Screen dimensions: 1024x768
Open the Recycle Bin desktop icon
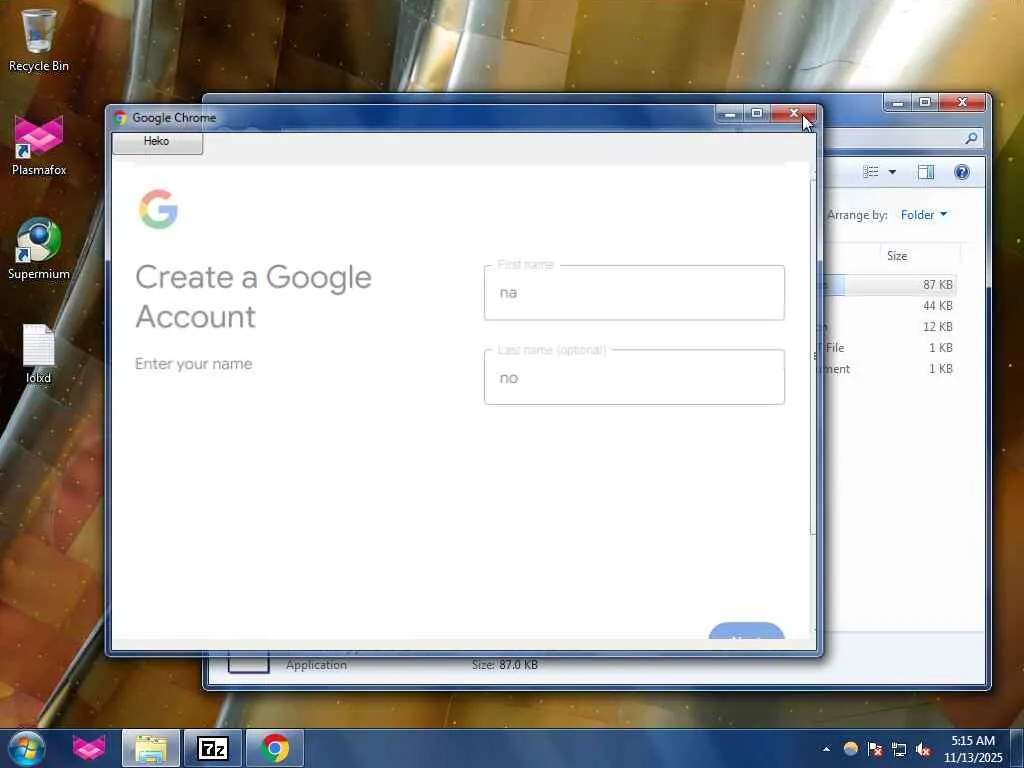point(38,39)
